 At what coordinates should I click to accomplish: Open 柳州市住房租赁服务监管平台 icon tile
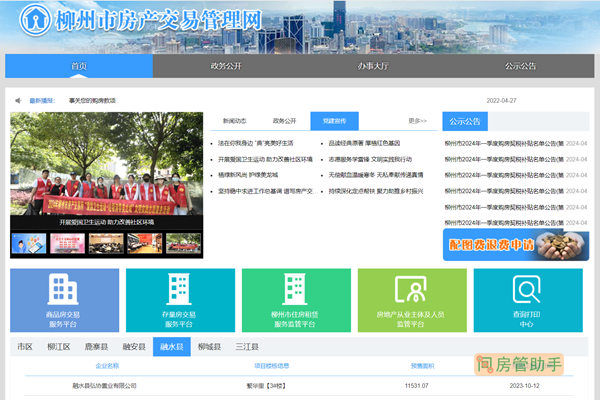296,300
